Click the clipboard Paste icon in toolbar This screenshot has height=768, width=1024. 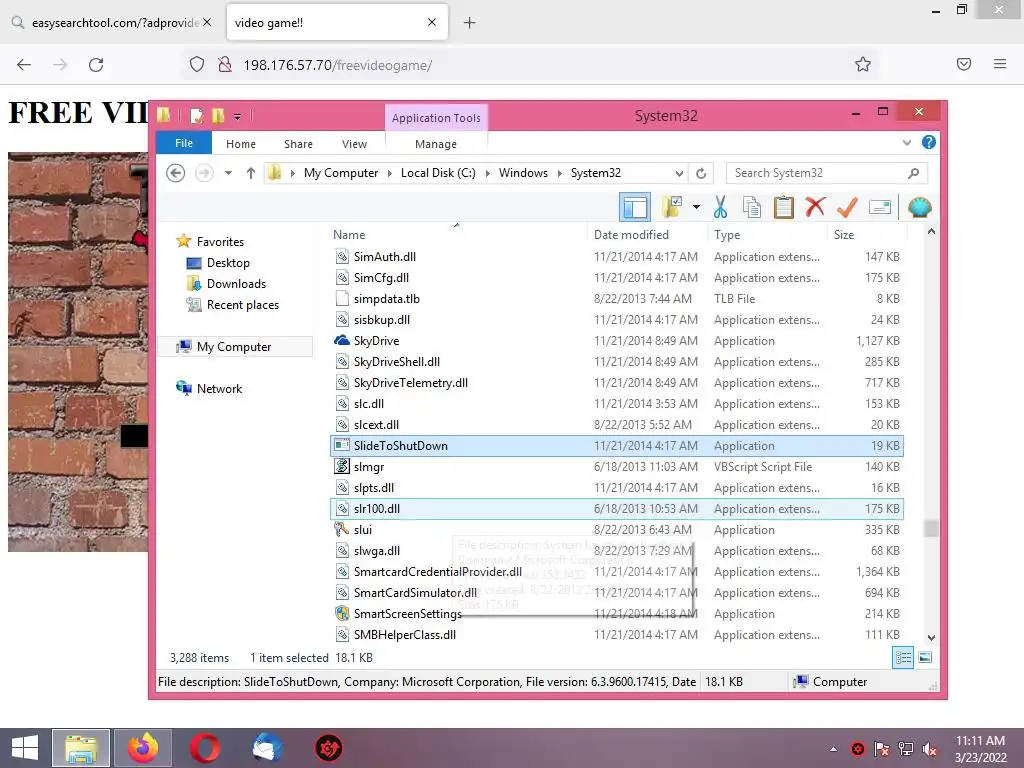tap(783, 208)
